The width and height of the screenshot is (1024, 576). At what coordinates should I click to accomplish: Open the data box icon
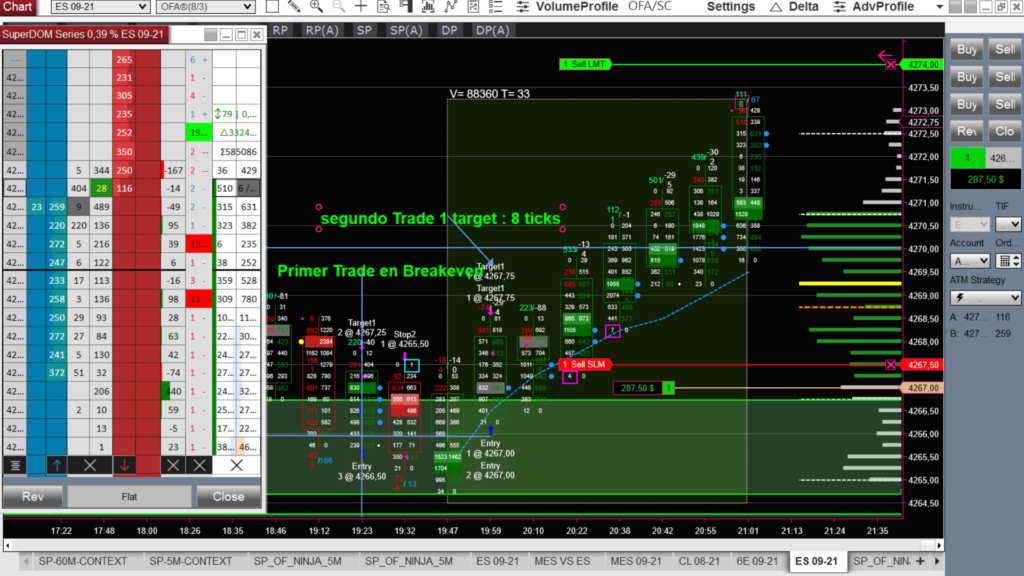pyautogui.click(x=384, y=7)
